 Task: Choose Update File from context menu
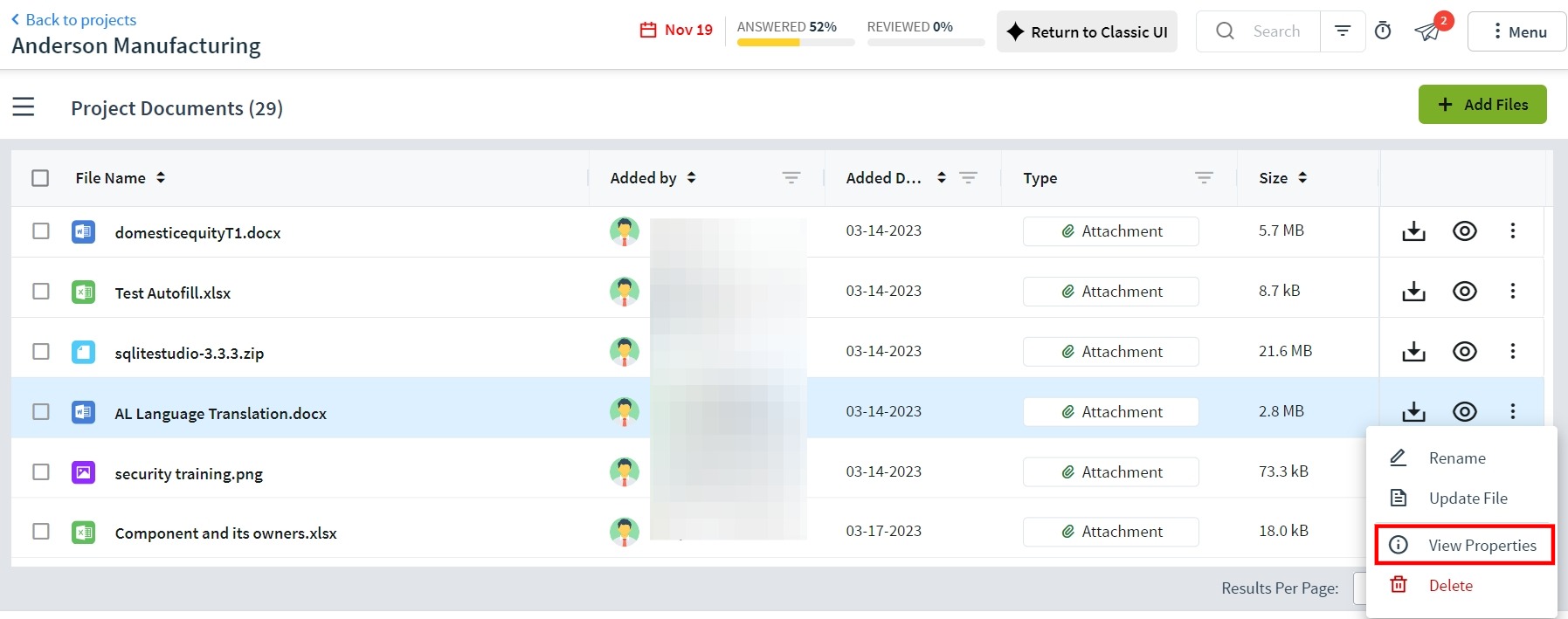[1461, 498]
